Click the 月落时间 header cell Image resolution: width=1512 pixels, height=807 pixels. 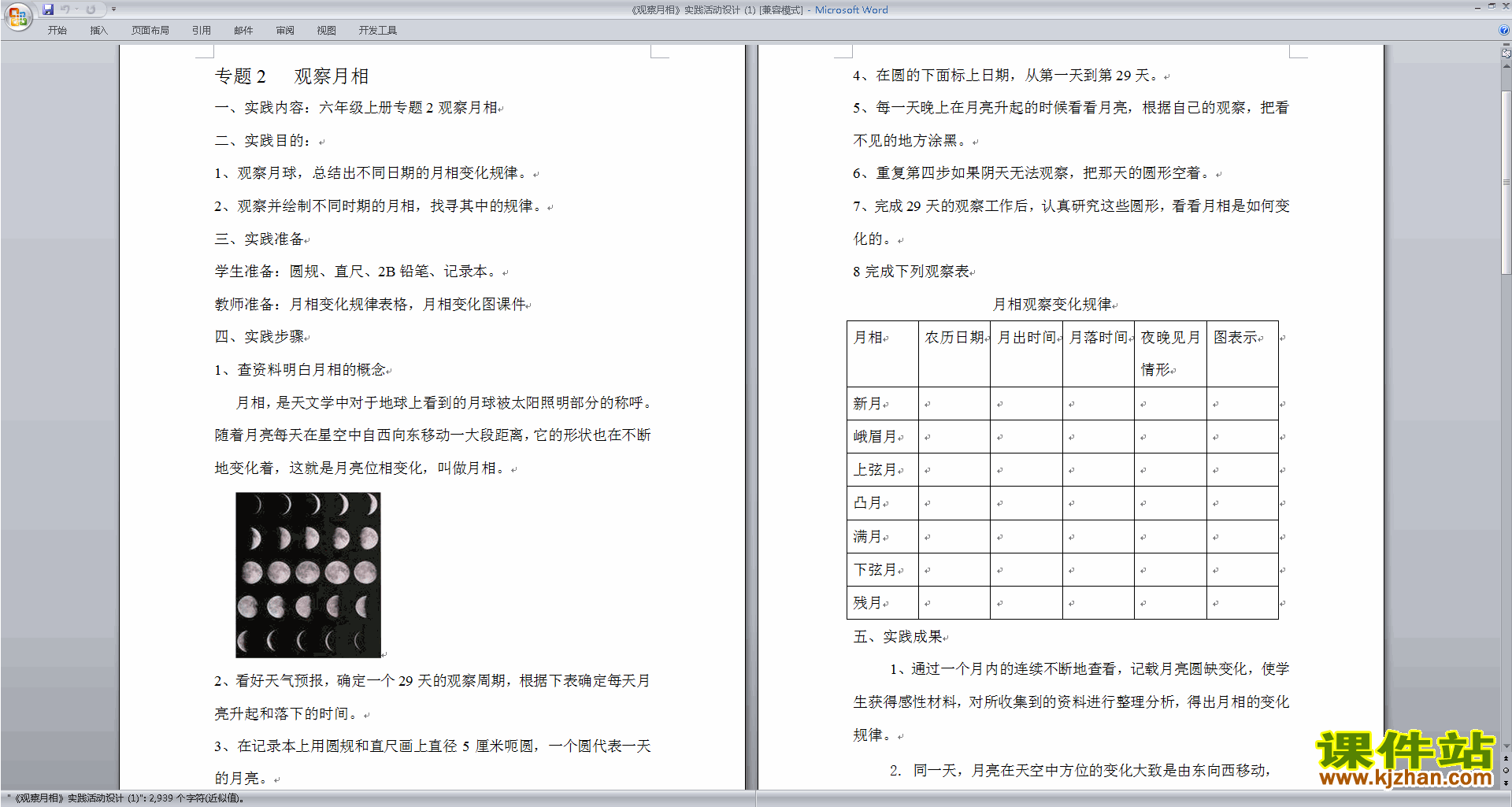point(1099,354)
